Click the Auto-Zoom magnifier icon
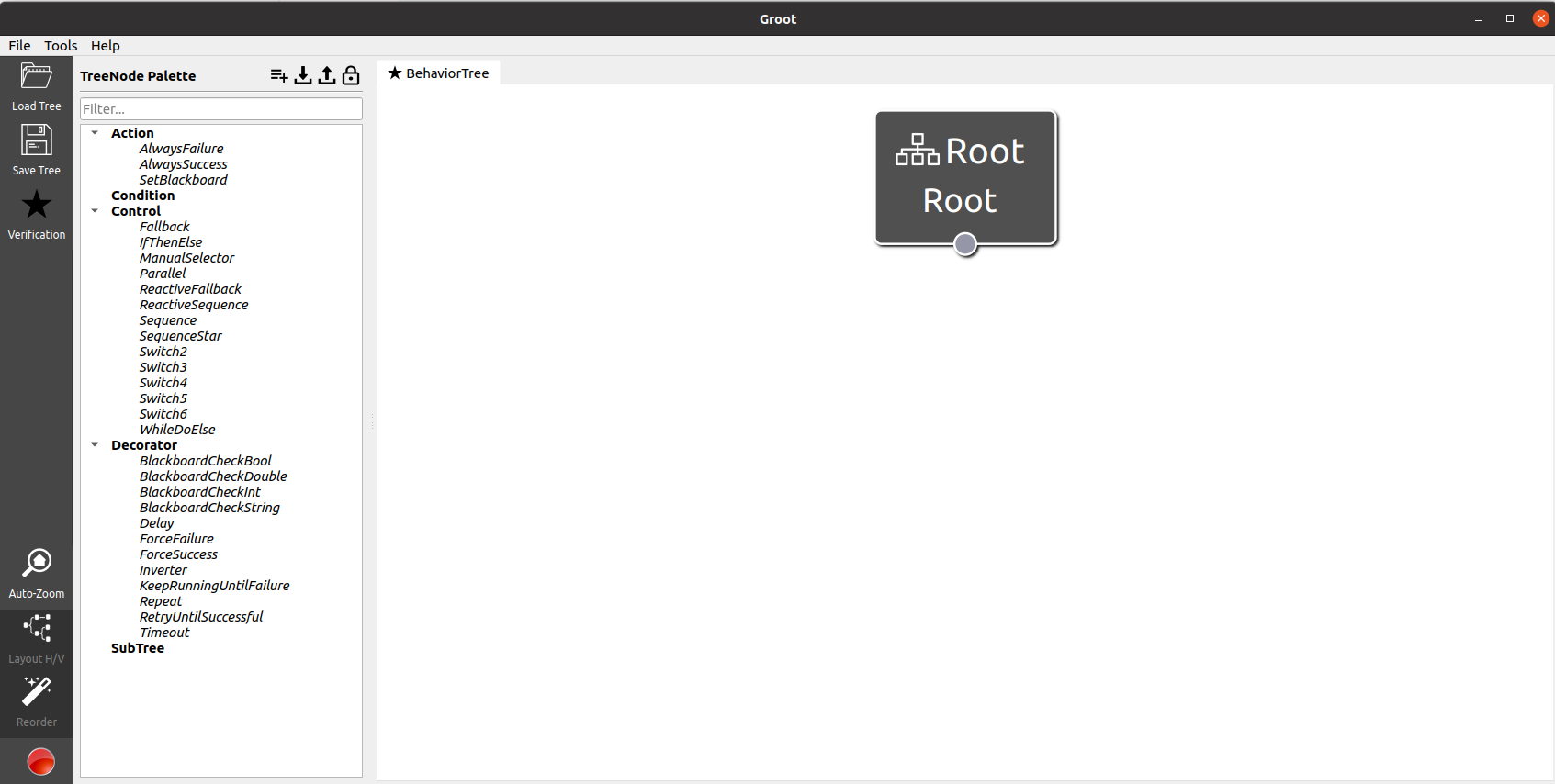The width and height of the screenshot is (1555, 784). point(37,564)
